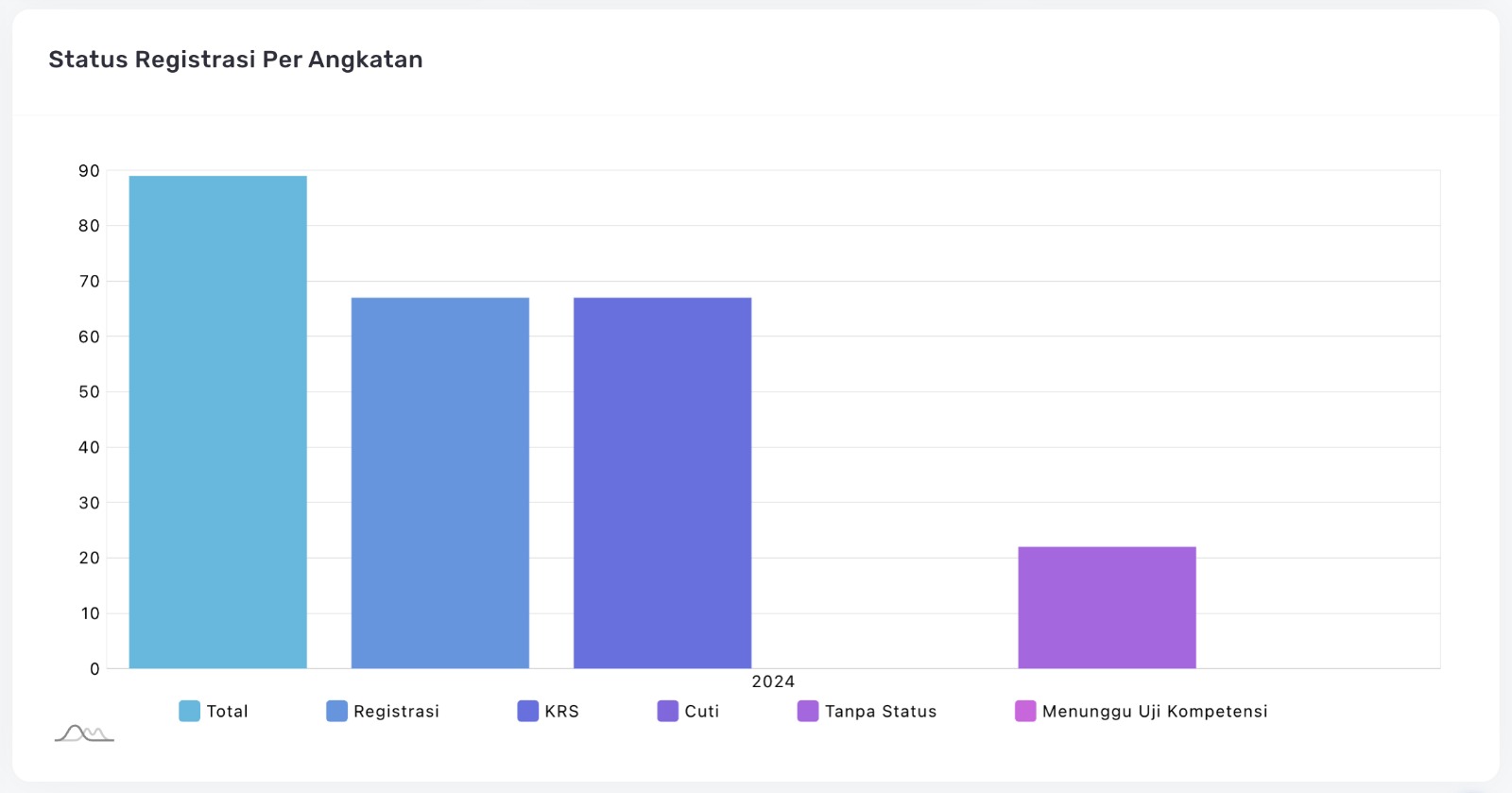Open the amCharts logo icon below the chart
1512x793 pixels.
tap(84, 733)
